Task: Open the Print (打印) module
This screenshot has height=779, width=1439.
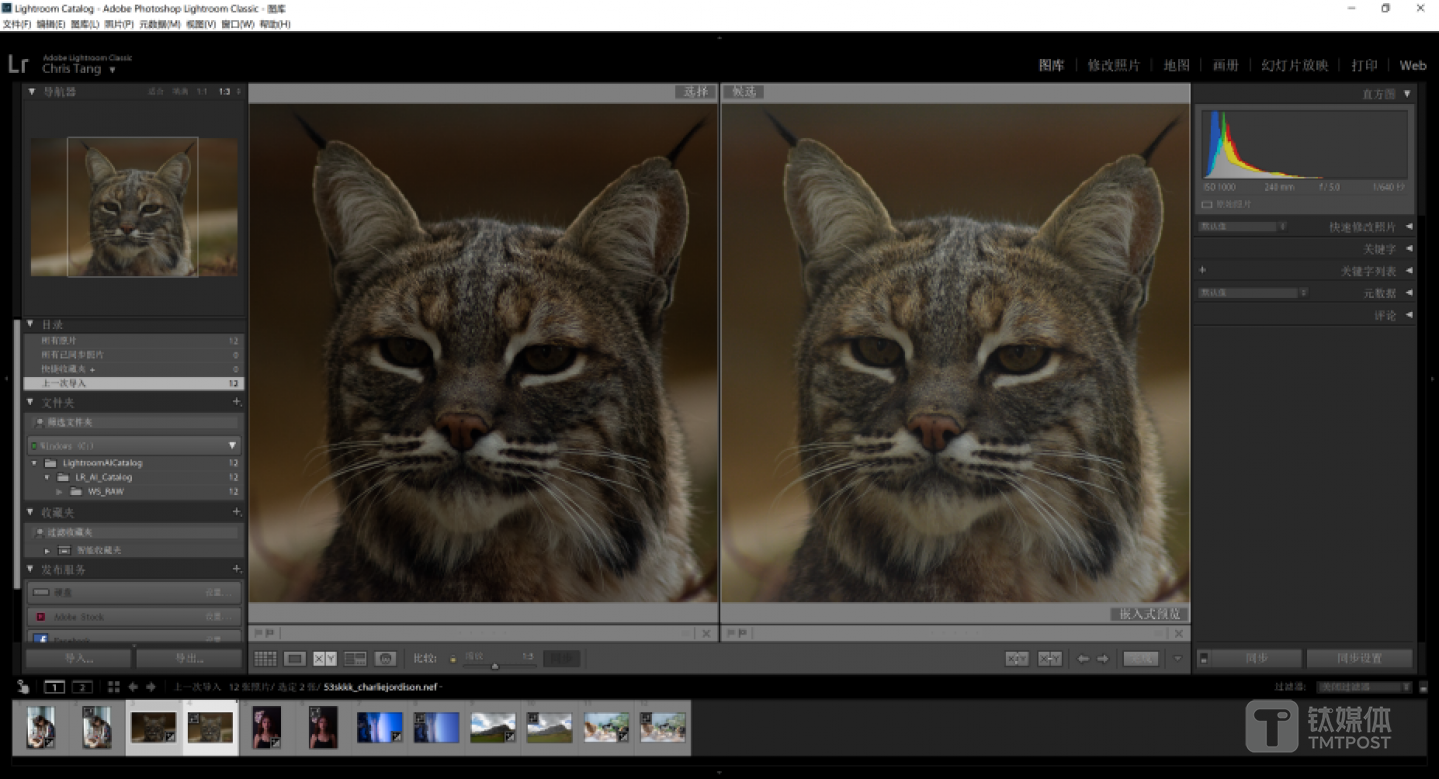Action: click(1364, 65)
